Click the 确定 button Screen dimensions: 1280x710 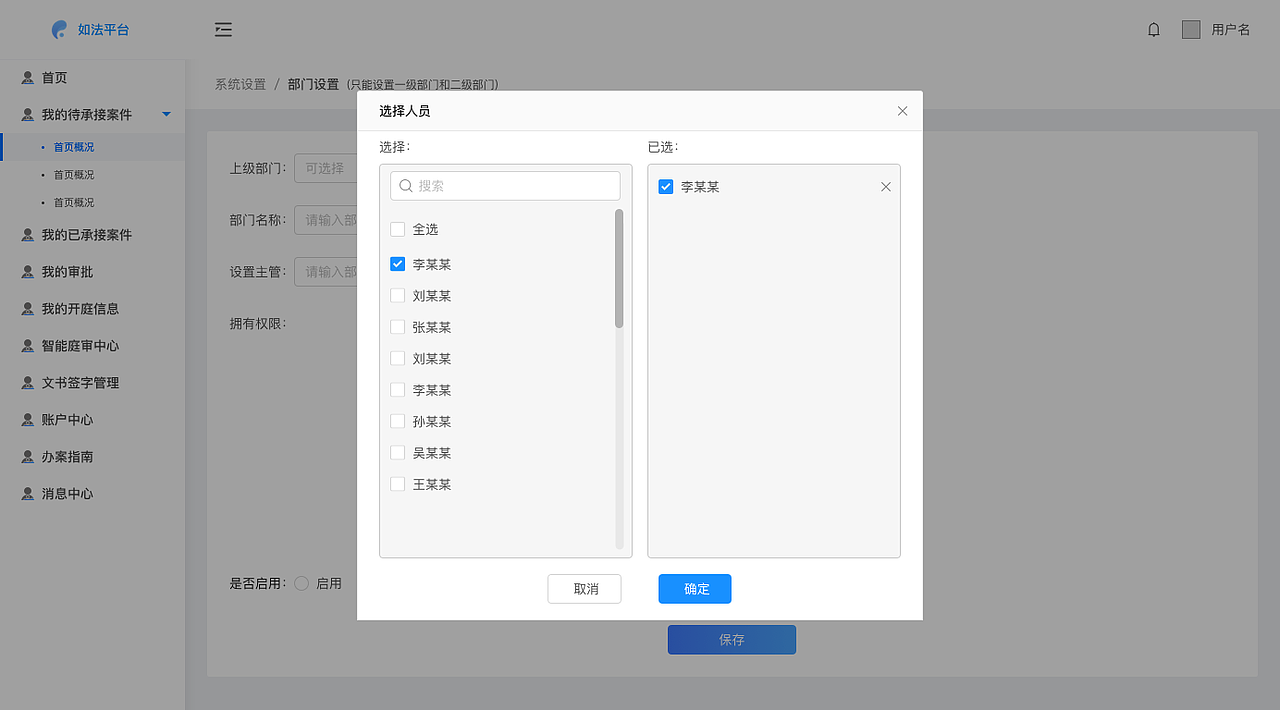tap(694, 589)
